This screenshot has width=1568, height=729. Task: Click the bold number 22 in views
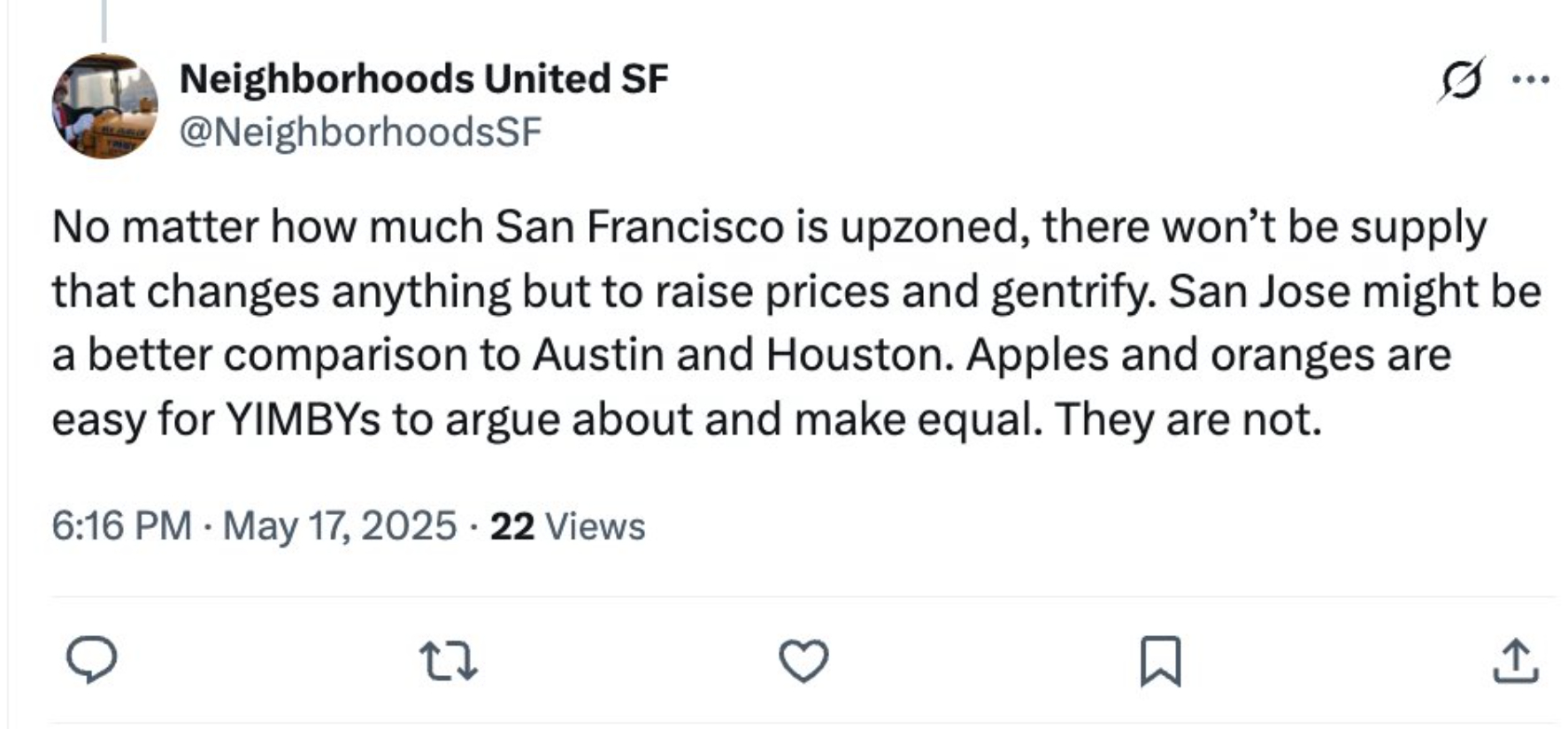(512, 526)
